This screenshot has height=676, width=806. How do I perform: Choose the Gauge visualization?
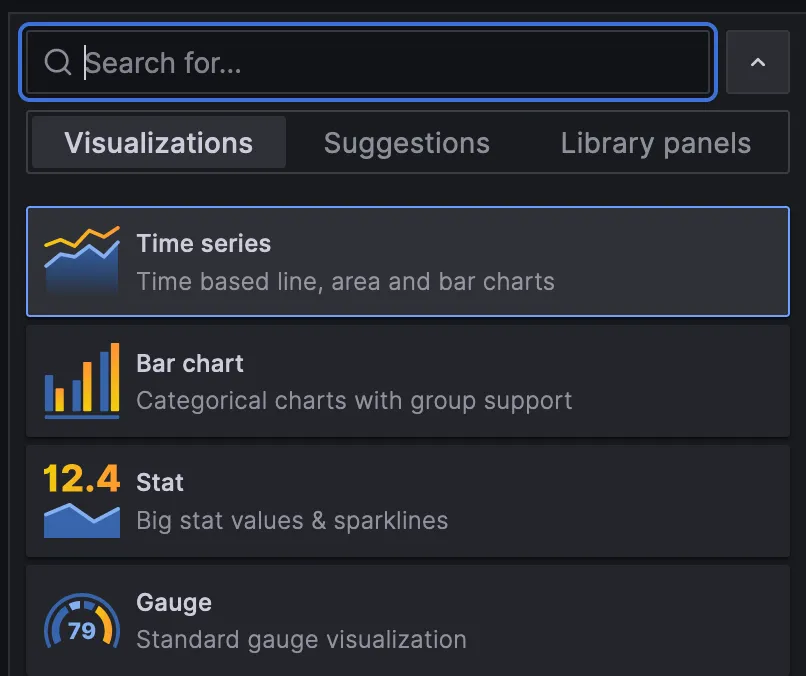400,620
